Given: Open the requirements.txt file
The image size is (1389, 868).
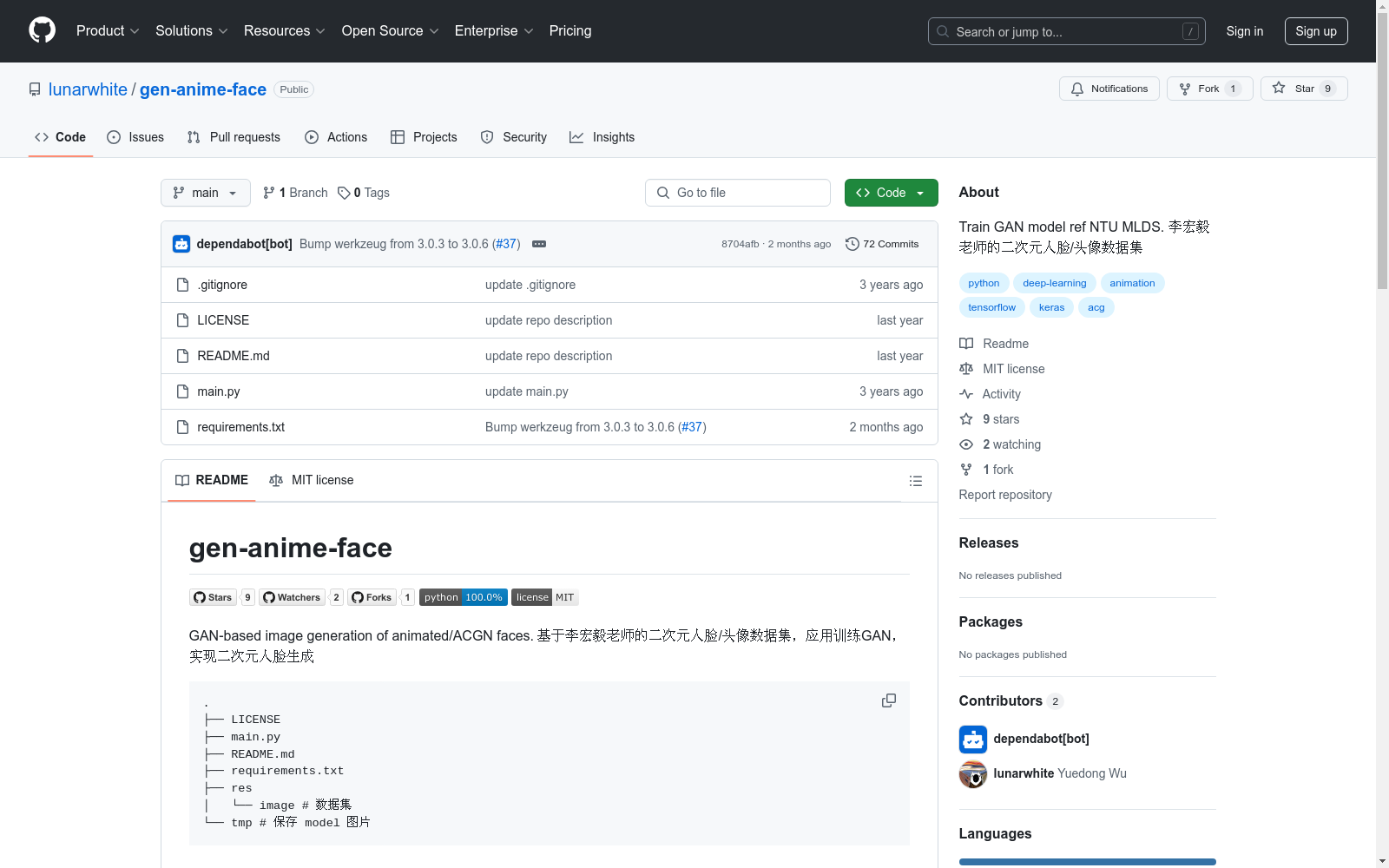Looking at the screenshot, I should tap(240, 427).
